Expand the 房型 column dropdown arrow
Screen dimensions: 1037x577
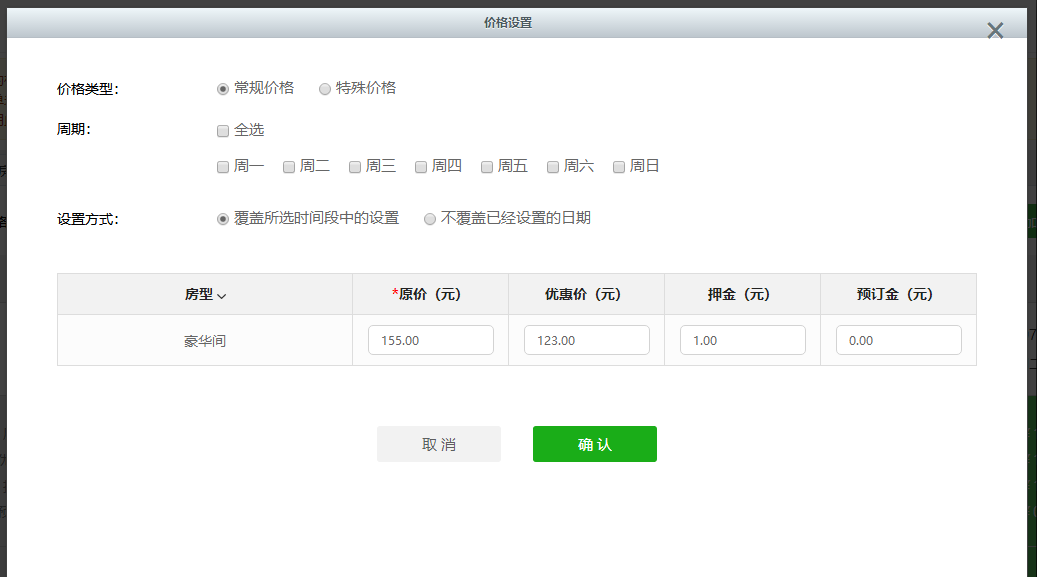[x=222, y=296]
